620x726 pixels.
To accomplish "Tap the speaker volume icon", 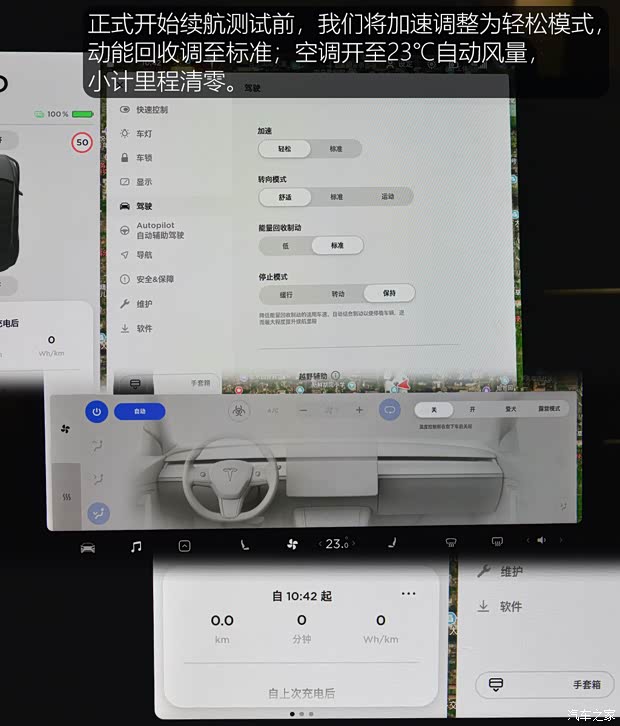I will point(542,540).
